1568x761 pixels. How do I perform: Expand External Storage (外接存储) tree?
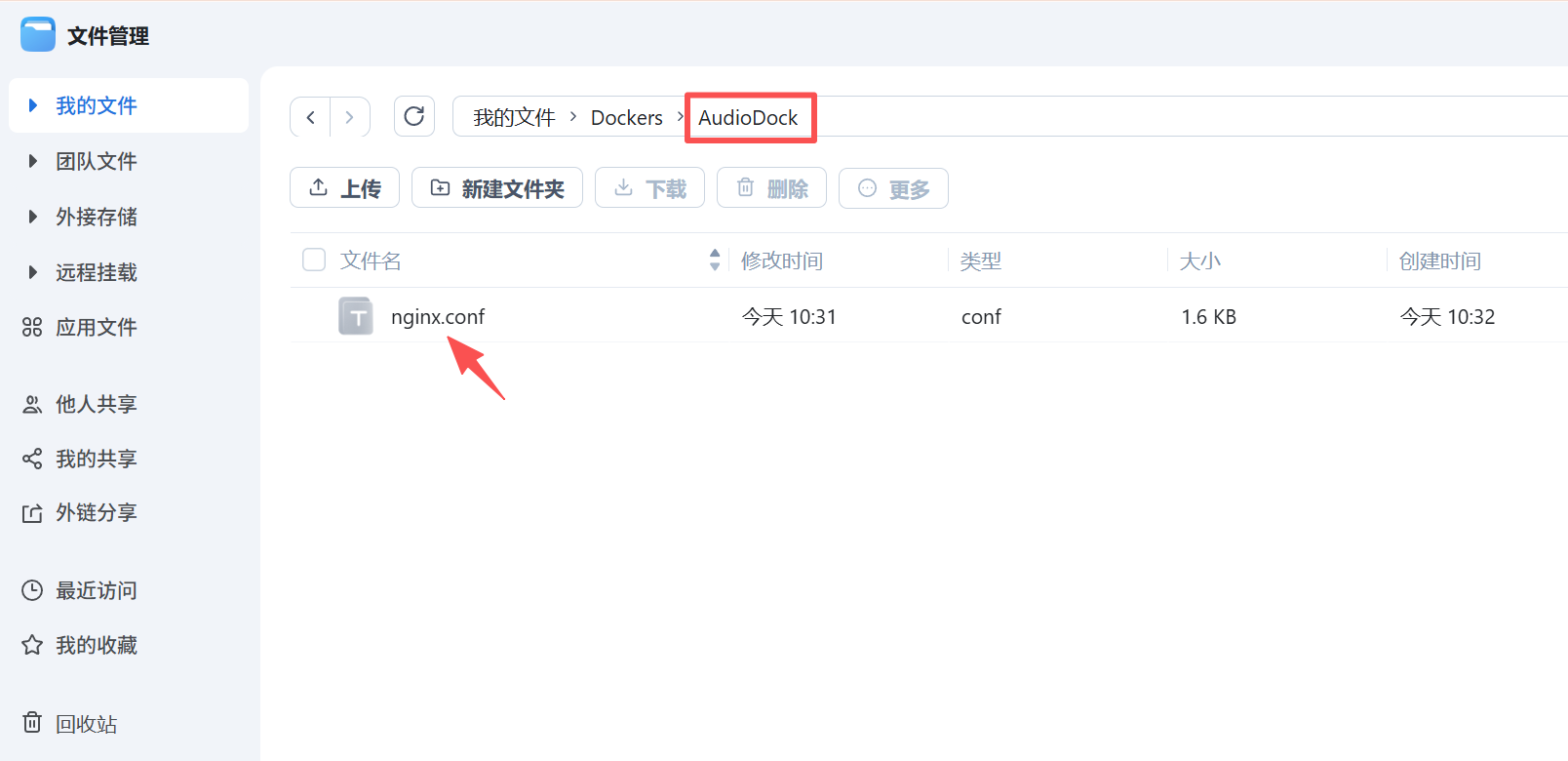coord(33,217)
